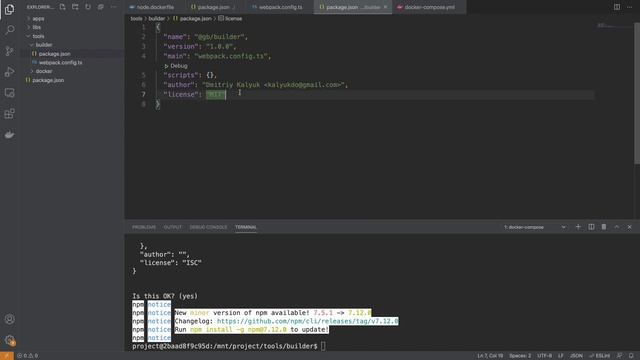640x360 pixels.
Task: Open the Debug Console panel tab
Action: pyautogui.click(x=208, y=227)
